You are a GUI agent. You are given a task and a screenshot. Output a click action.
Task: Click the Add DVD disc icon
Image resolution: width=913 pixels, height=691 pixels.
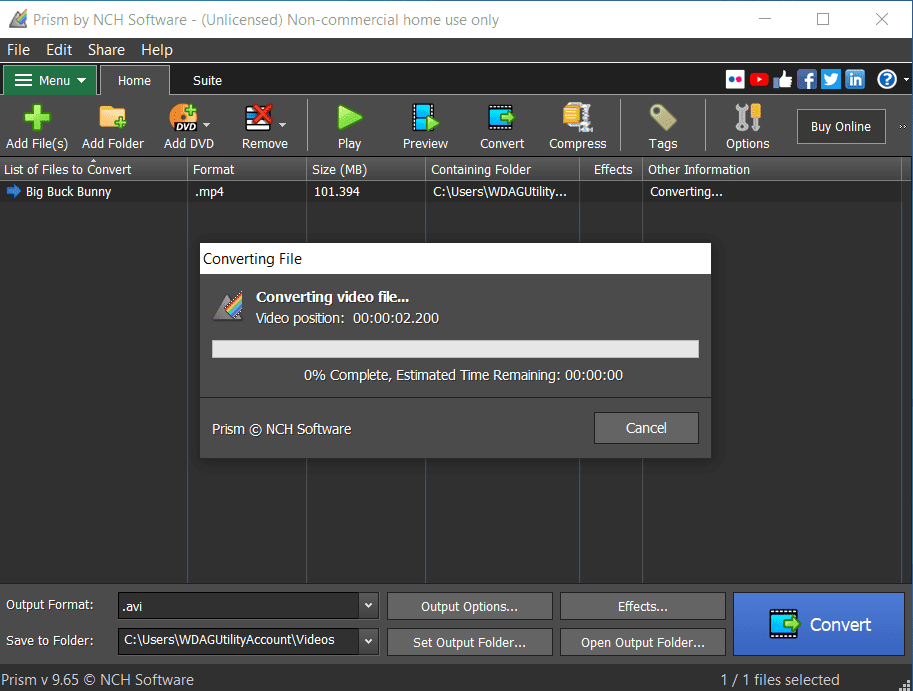[x=183, y=117]
